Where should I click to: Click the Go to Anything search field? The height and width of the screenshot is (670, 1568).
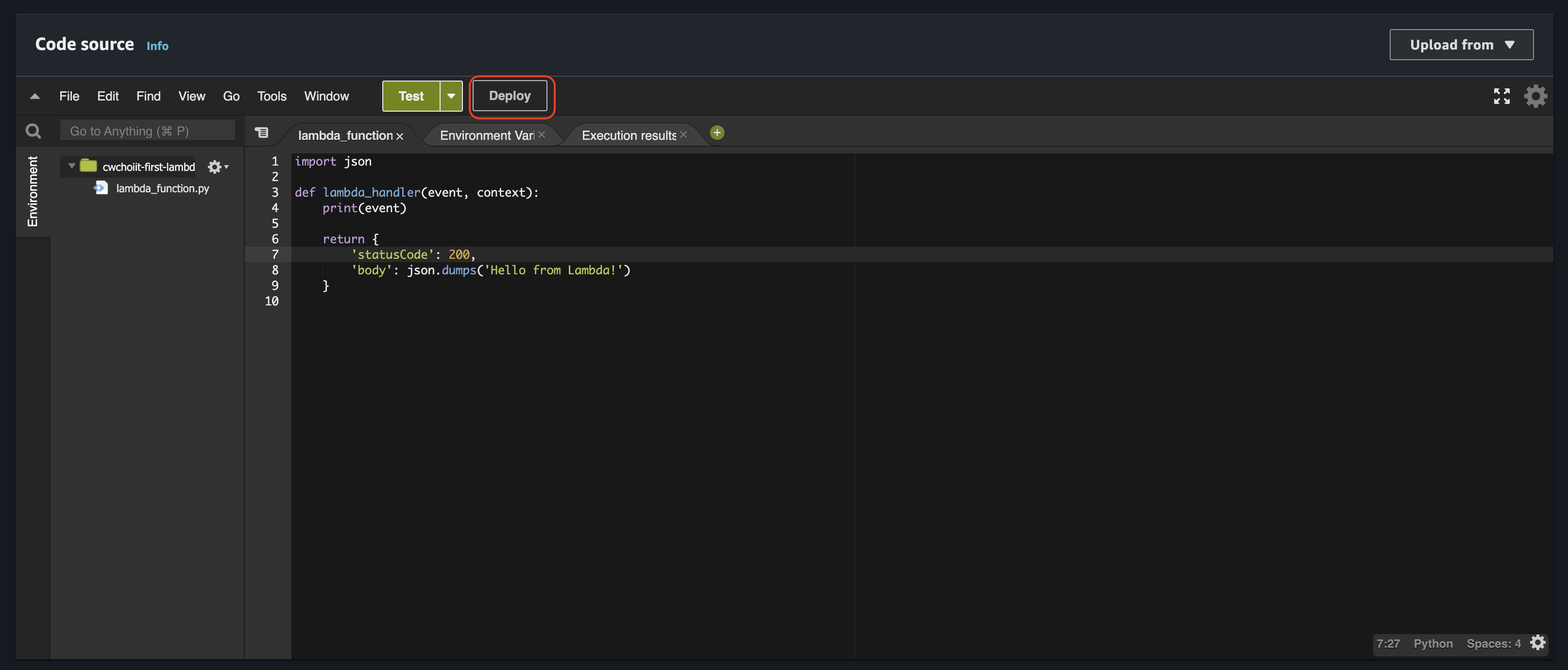tap(147, 131)
